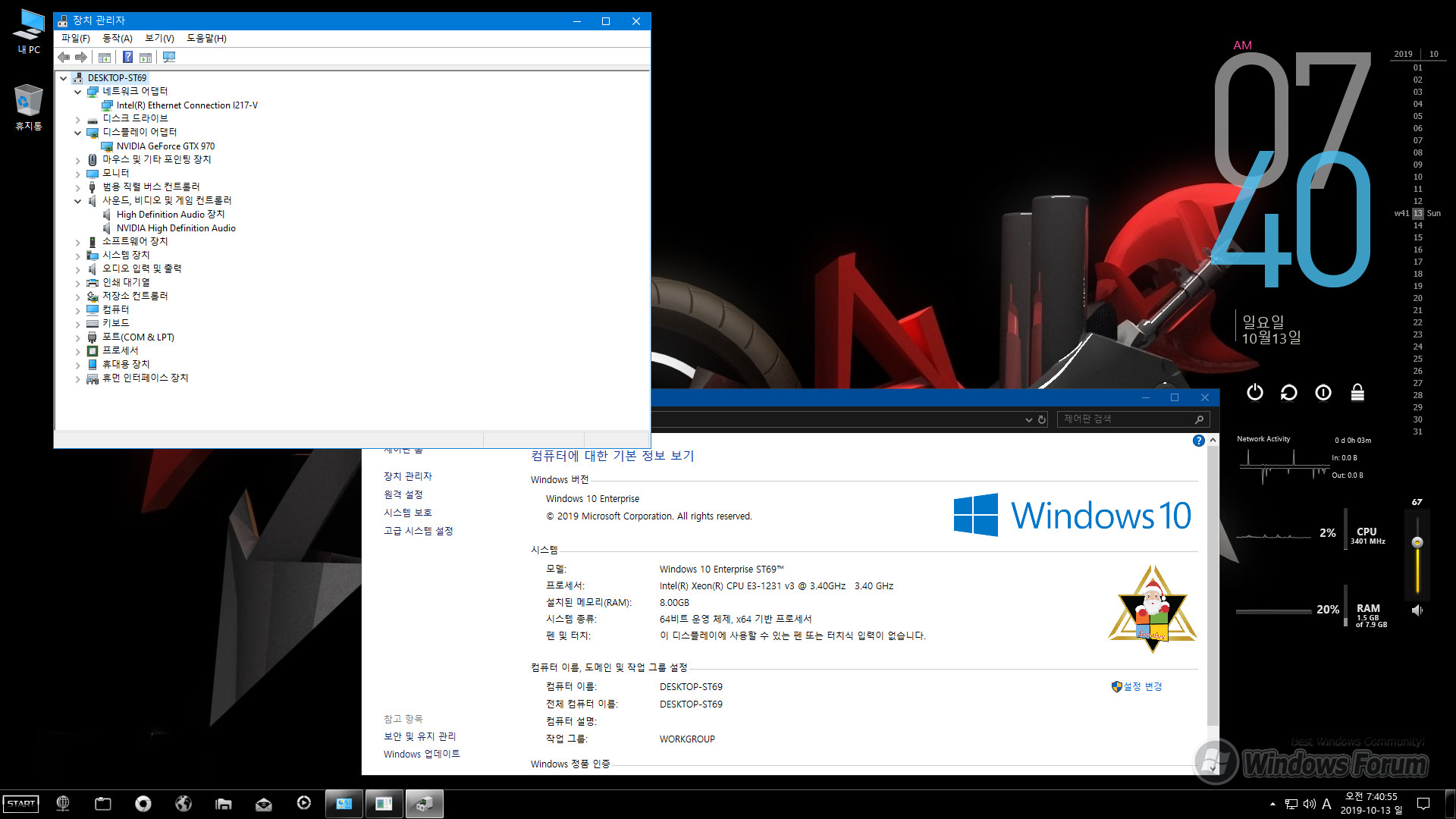Switch to the Device Manager taskbar button
The height and width of the screenshot is (819, 1456).
tap(424, 804)
